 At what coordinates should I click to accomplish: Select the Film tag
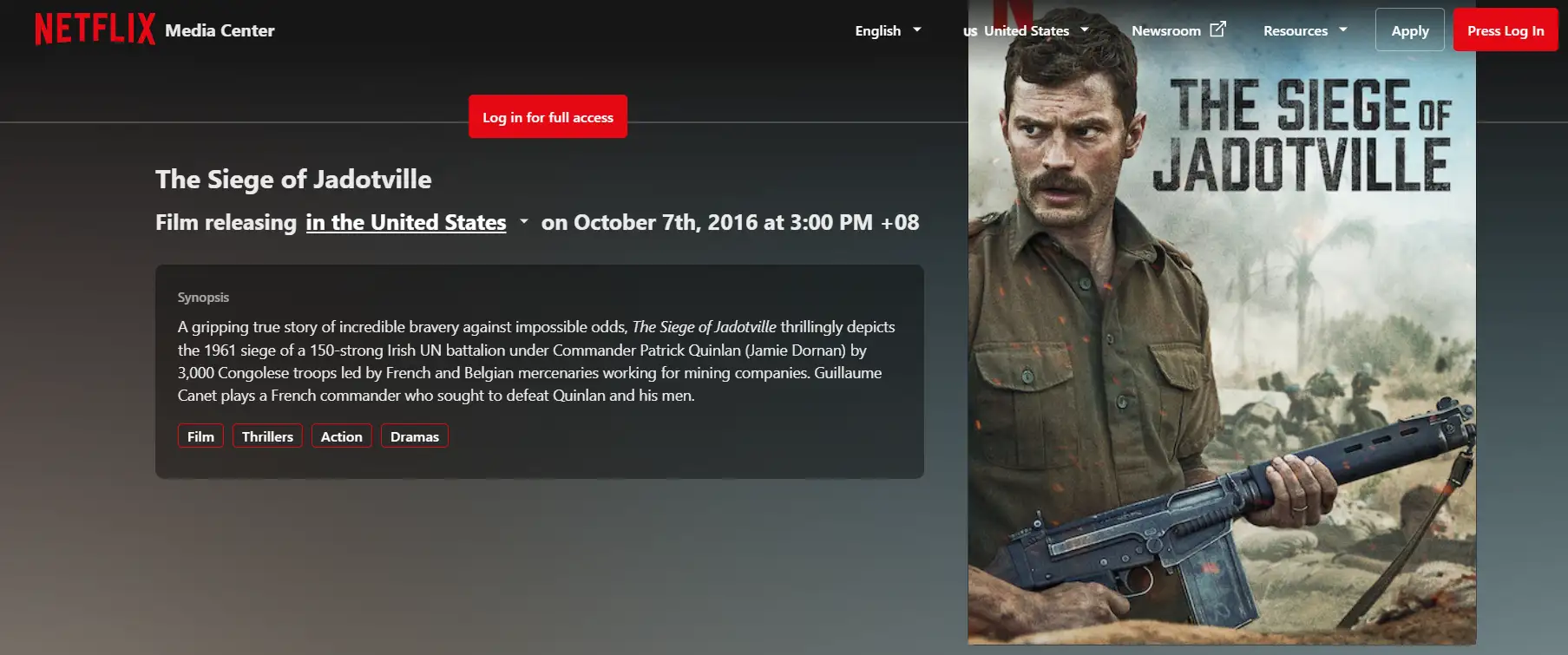(x=200, y=436)
